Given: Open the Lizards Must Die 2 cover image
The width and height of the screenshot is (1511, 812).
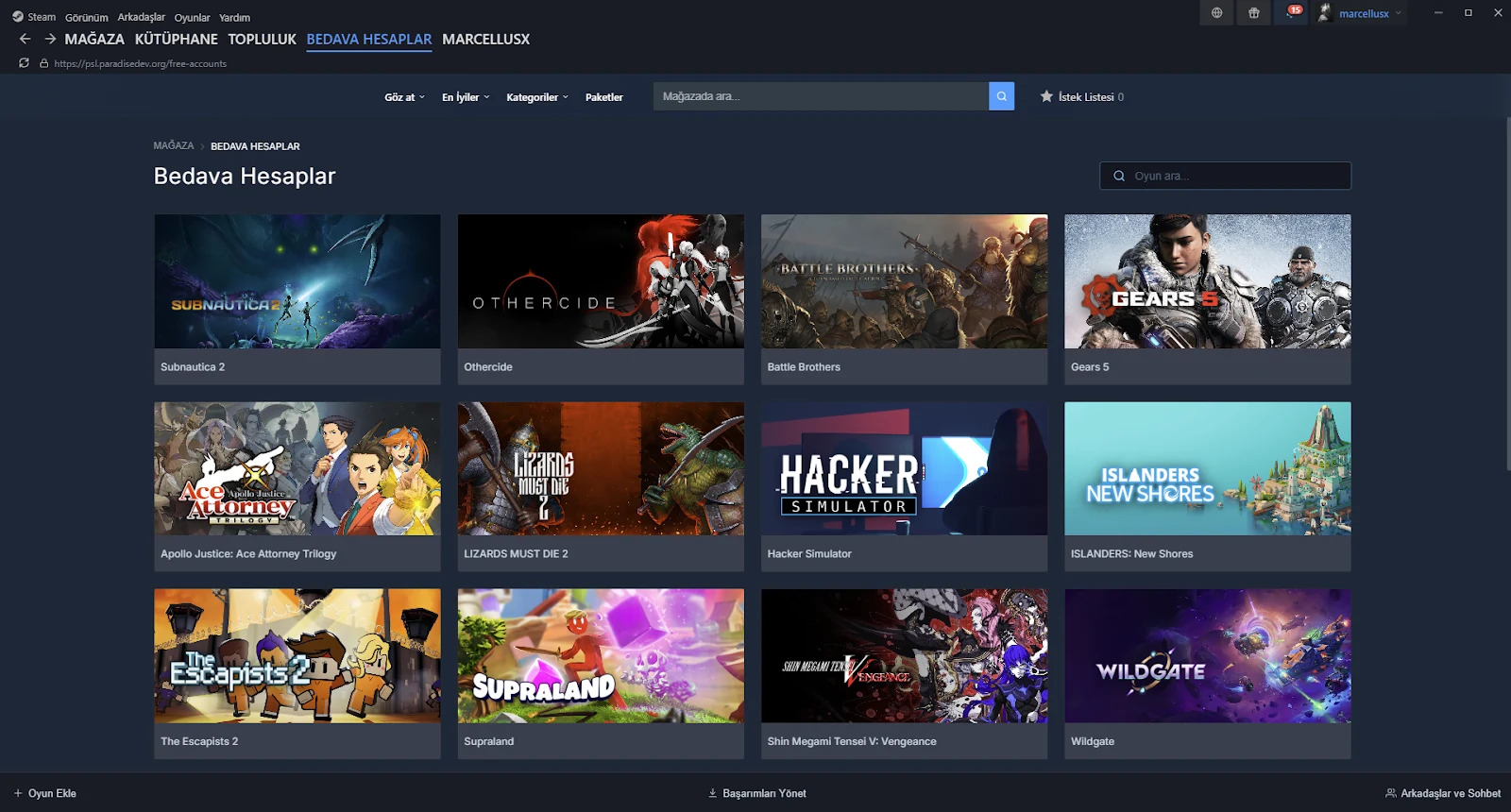Looking at the screenshot, I should coord(601,468).
